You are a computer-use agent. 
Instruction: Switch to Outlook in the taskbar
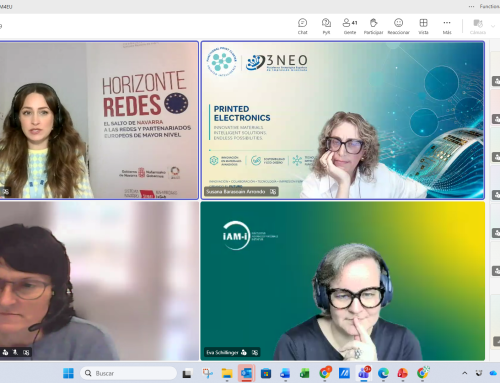coord(246,373)
